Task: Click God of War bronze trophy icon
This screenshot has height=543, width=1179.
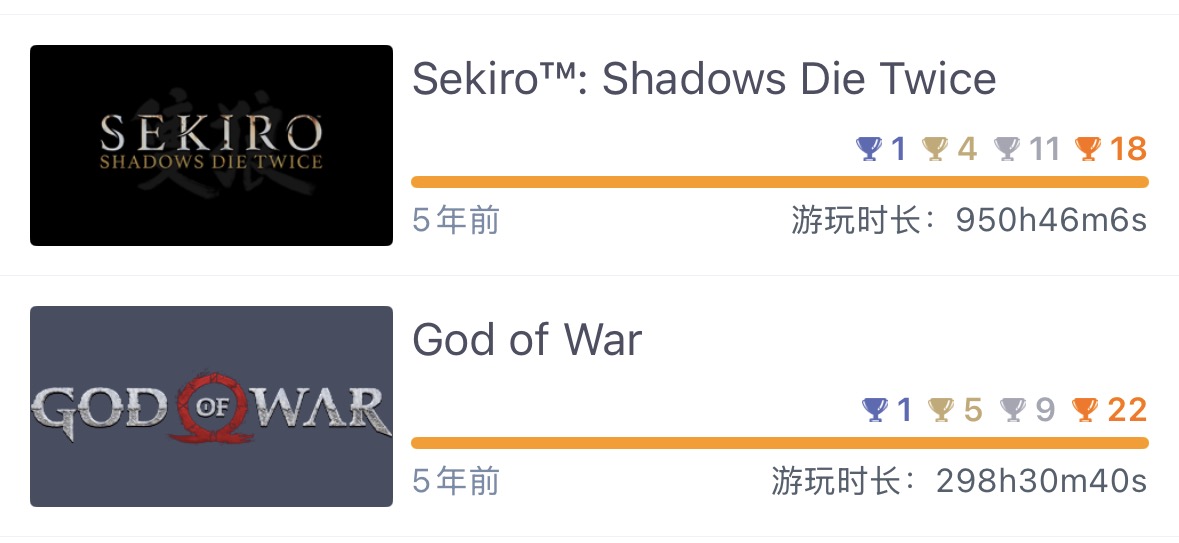Action: pos(1085,410)
